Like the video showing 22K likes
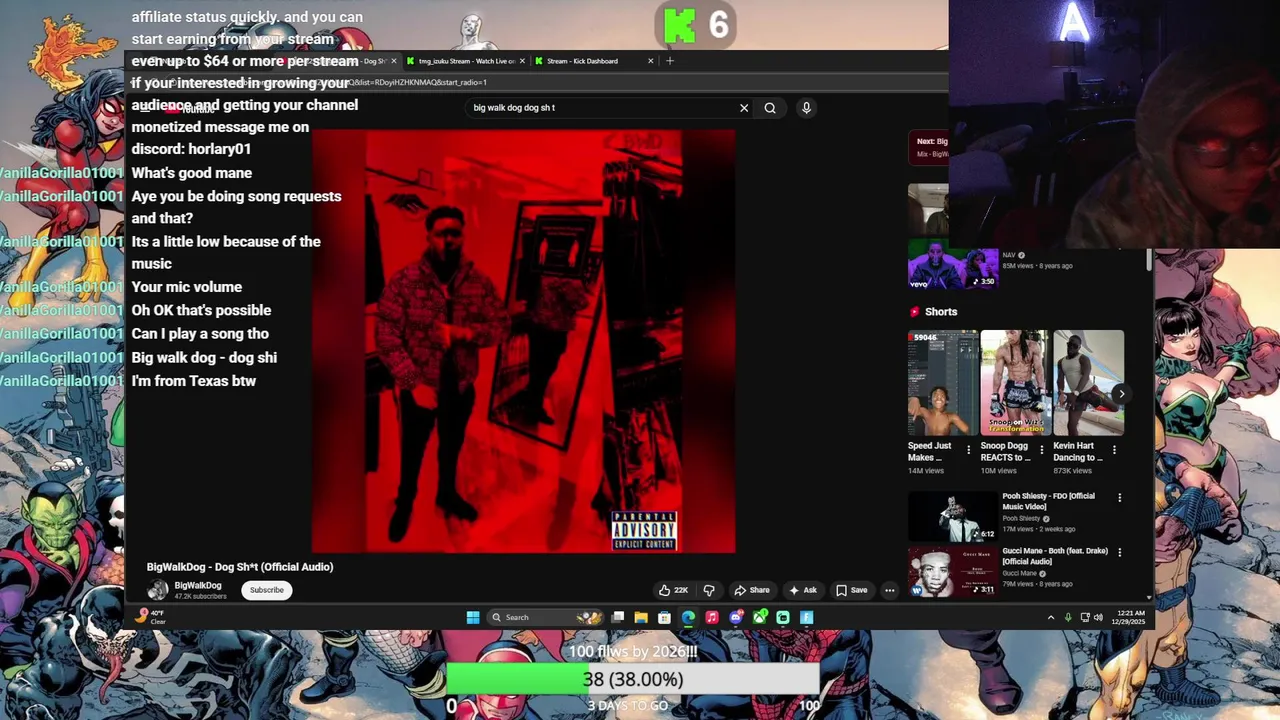Image resolution: width=1280 pixels, height=720 pixels. 673,590
